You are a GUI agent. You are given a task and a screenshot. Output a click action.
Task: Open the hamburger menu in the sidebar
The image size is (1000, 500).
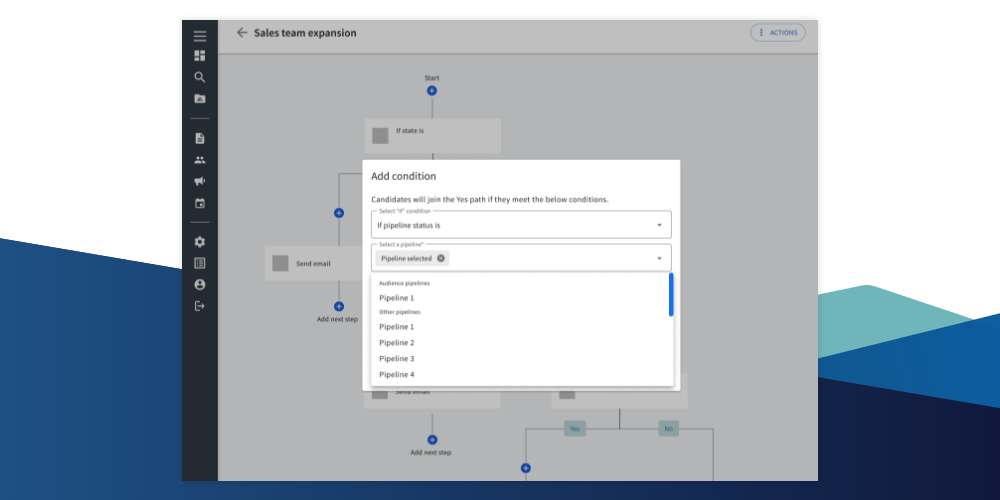pos(200,35)
